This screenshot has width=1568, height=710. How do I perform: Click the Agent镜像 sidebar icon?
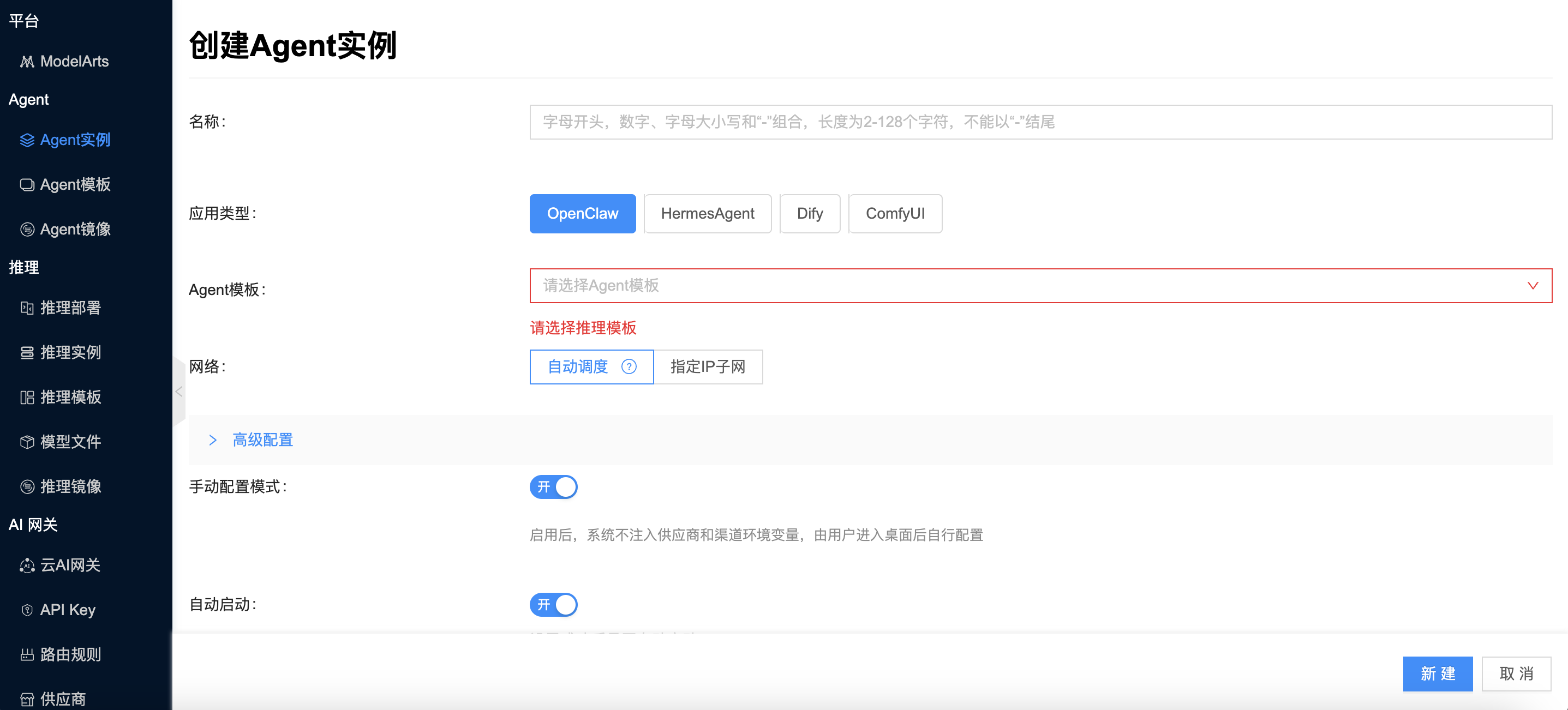(27, 230)
